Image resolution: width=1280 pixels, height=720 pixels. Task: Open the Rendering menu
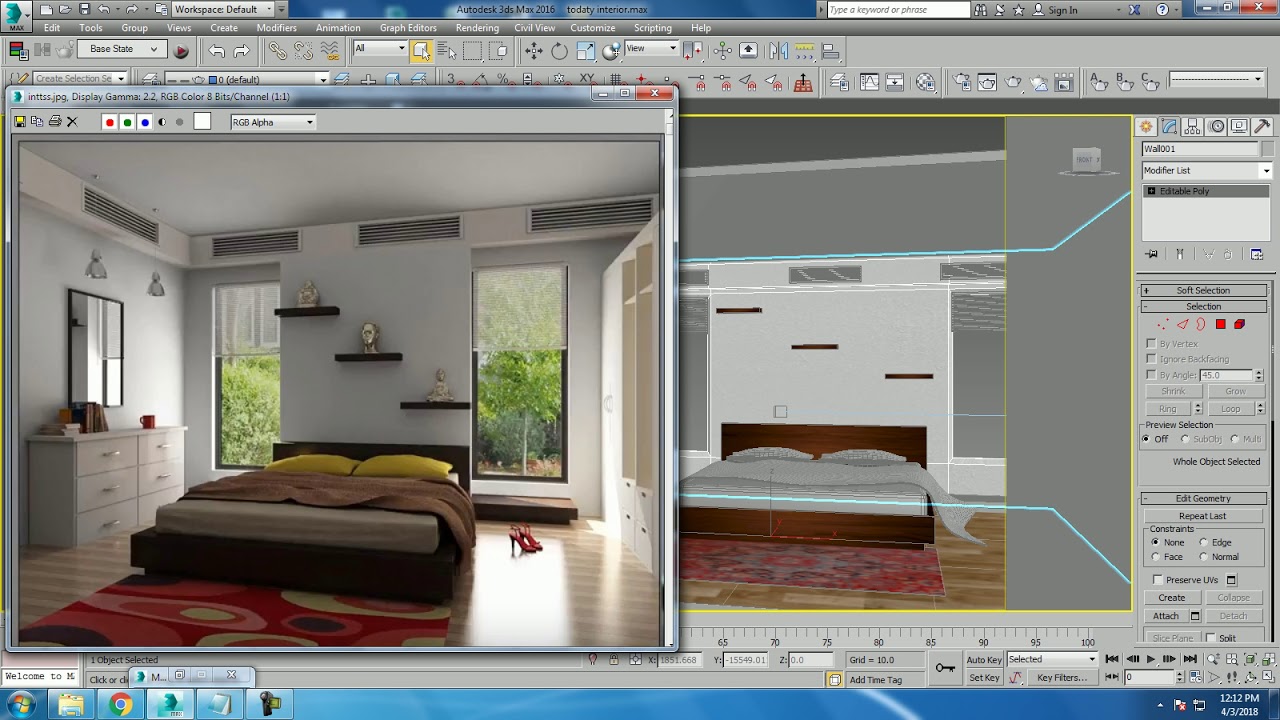(x=477, y=28)
